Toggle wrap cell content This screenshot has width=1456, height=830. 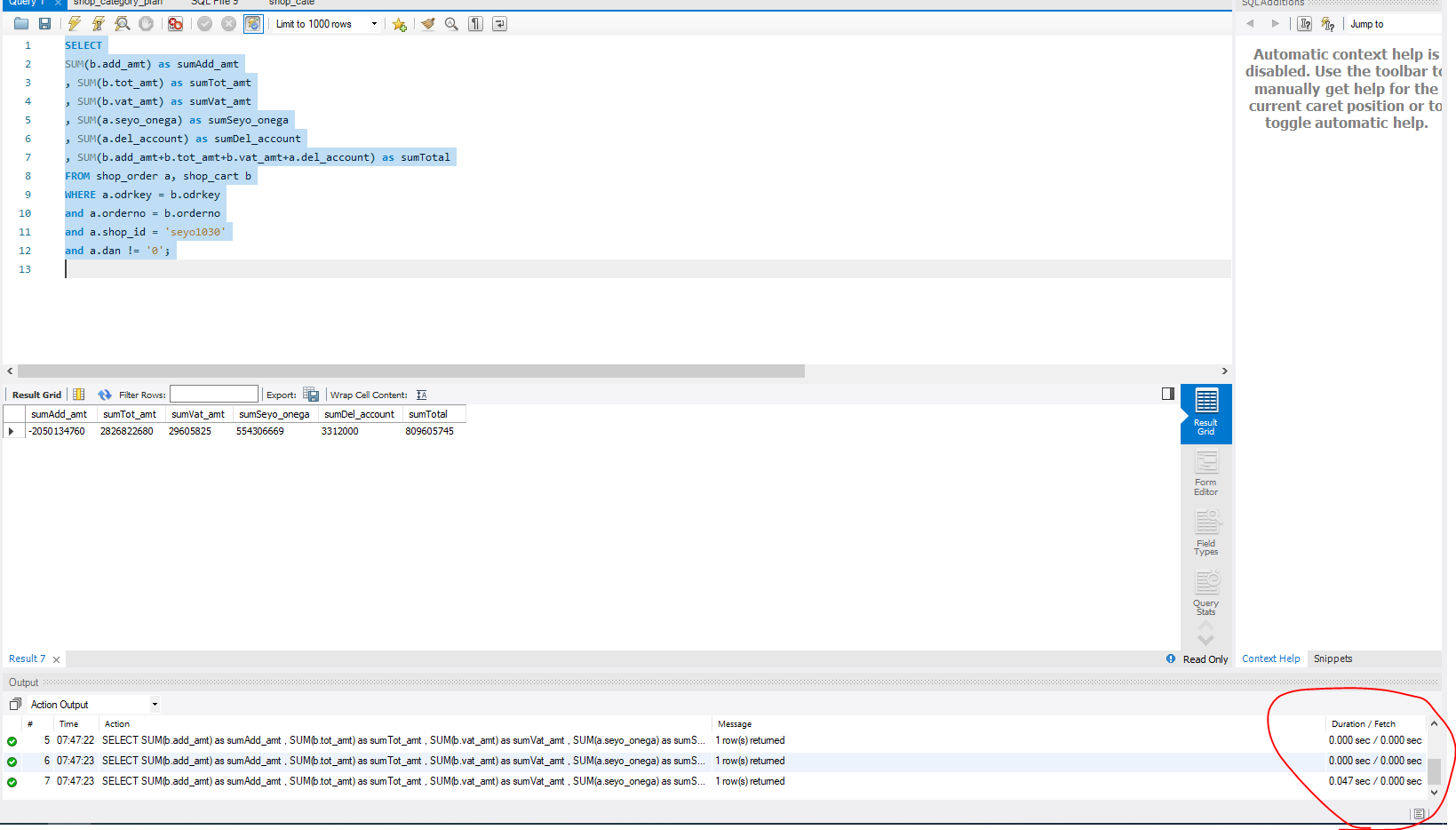coord(422,395)
